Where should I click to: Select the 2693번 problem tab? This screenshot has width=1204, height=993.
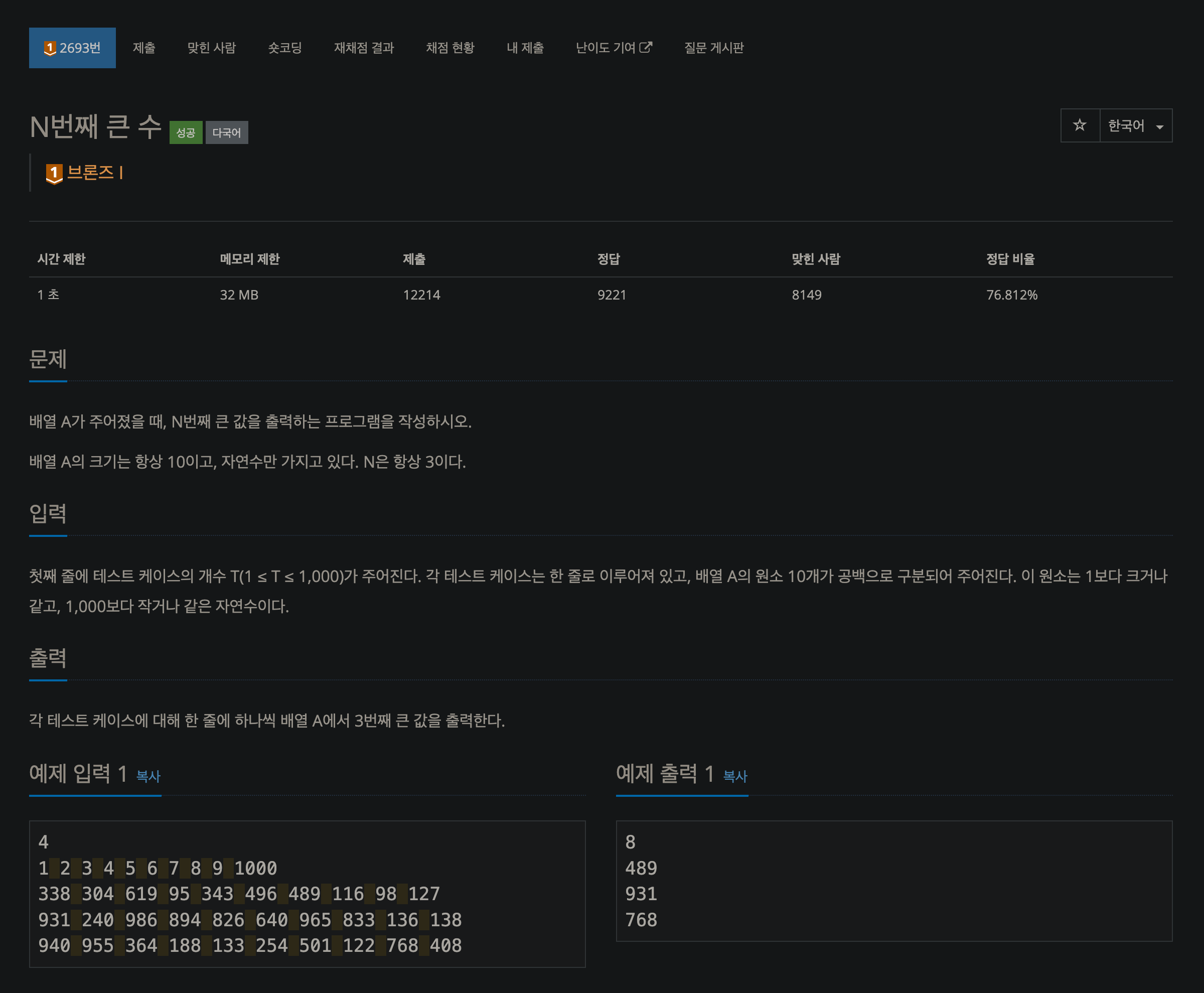[x=79, y=48]
